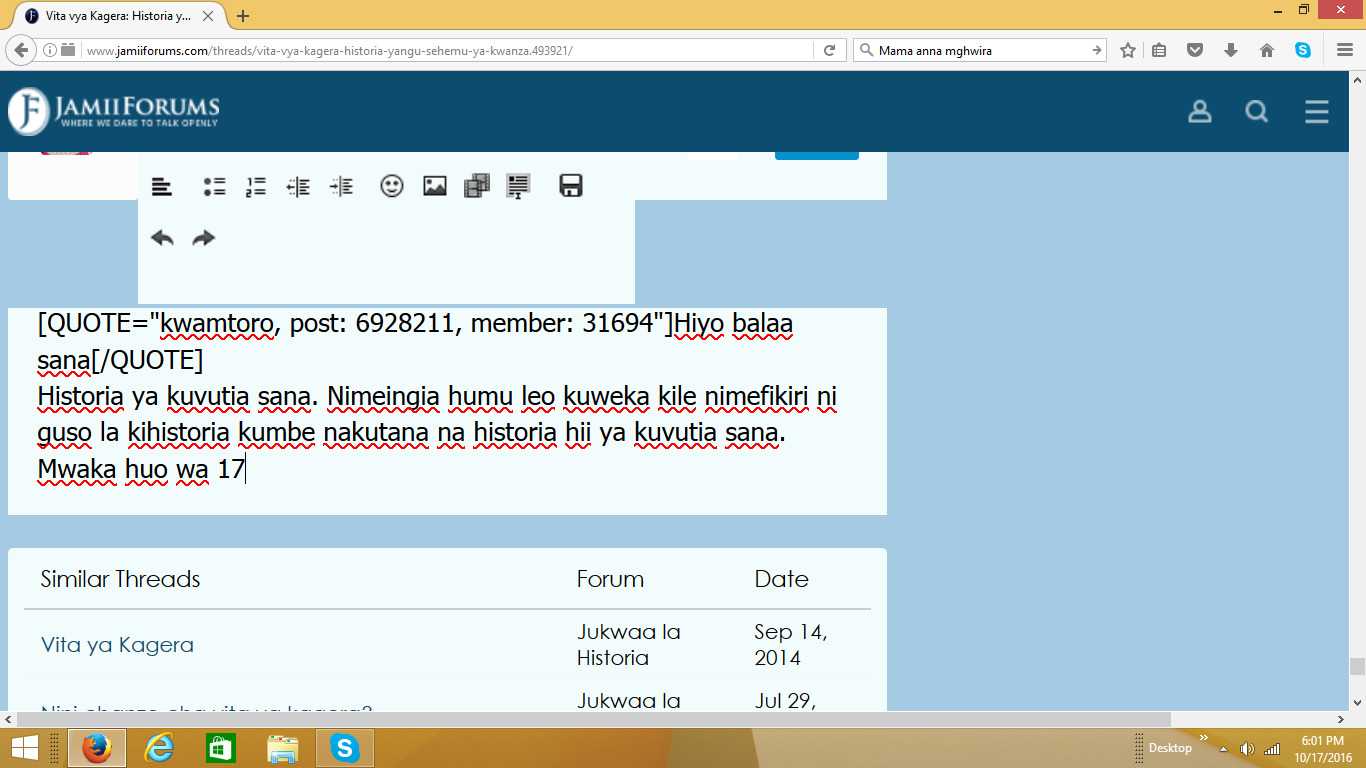Insert an image into the reply

[435, 186]
